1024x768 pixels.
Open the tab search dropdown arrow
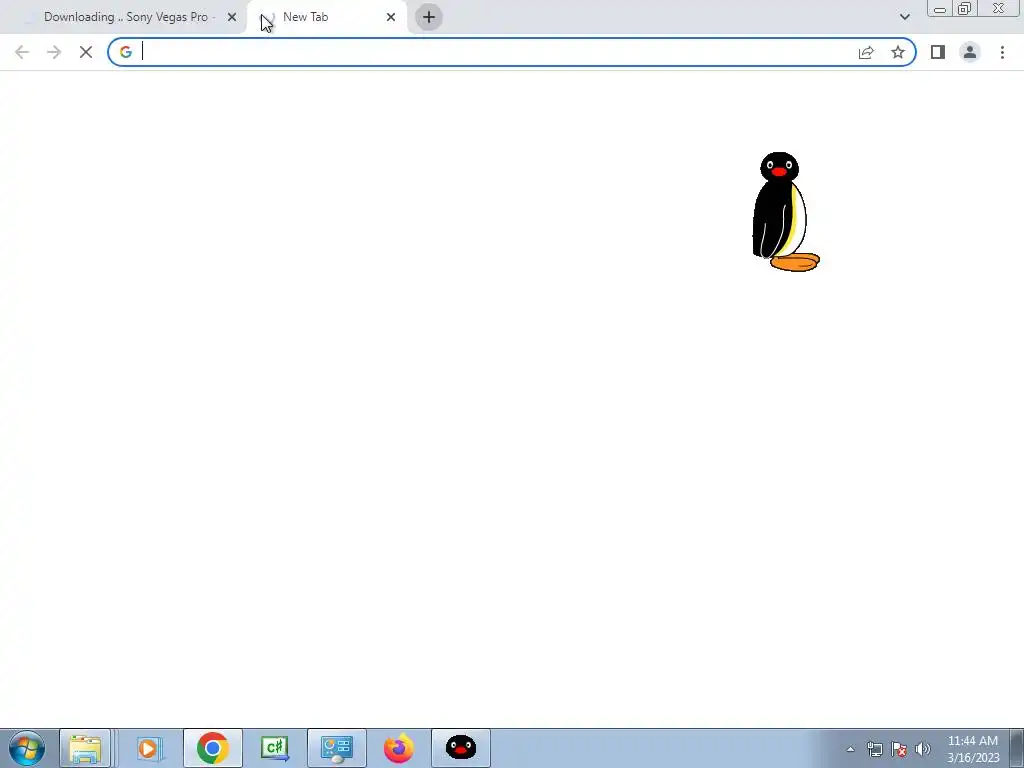point(904,17)
